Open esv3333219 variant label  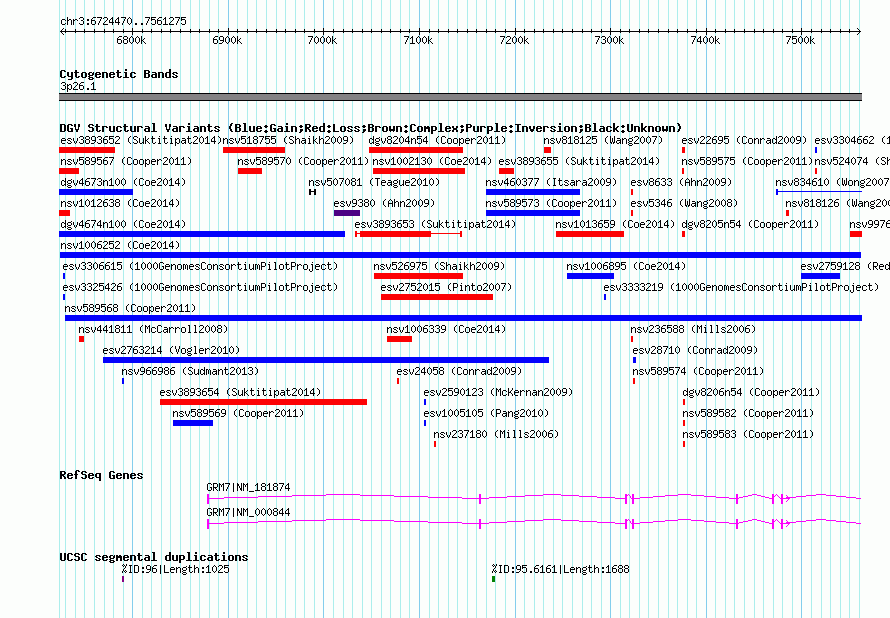(741, 287)
